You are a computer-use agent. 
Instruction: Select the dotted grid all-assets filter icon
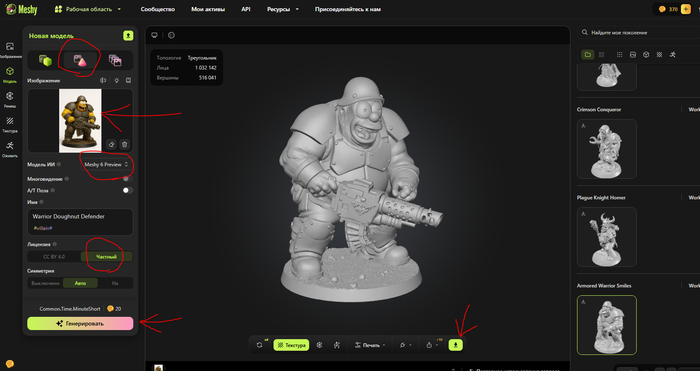pos(619,54)
